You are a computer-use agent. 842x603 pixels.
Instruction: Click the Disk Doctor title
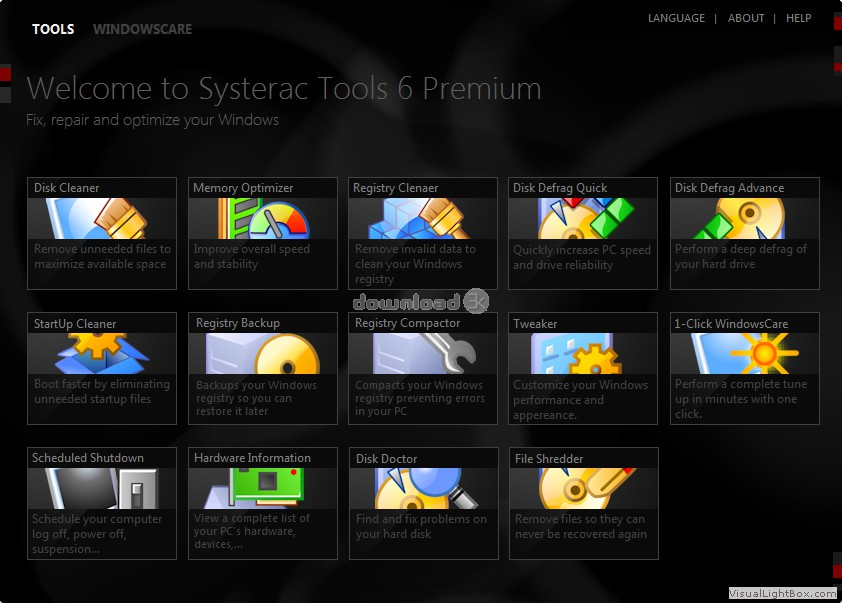point(387,459)
